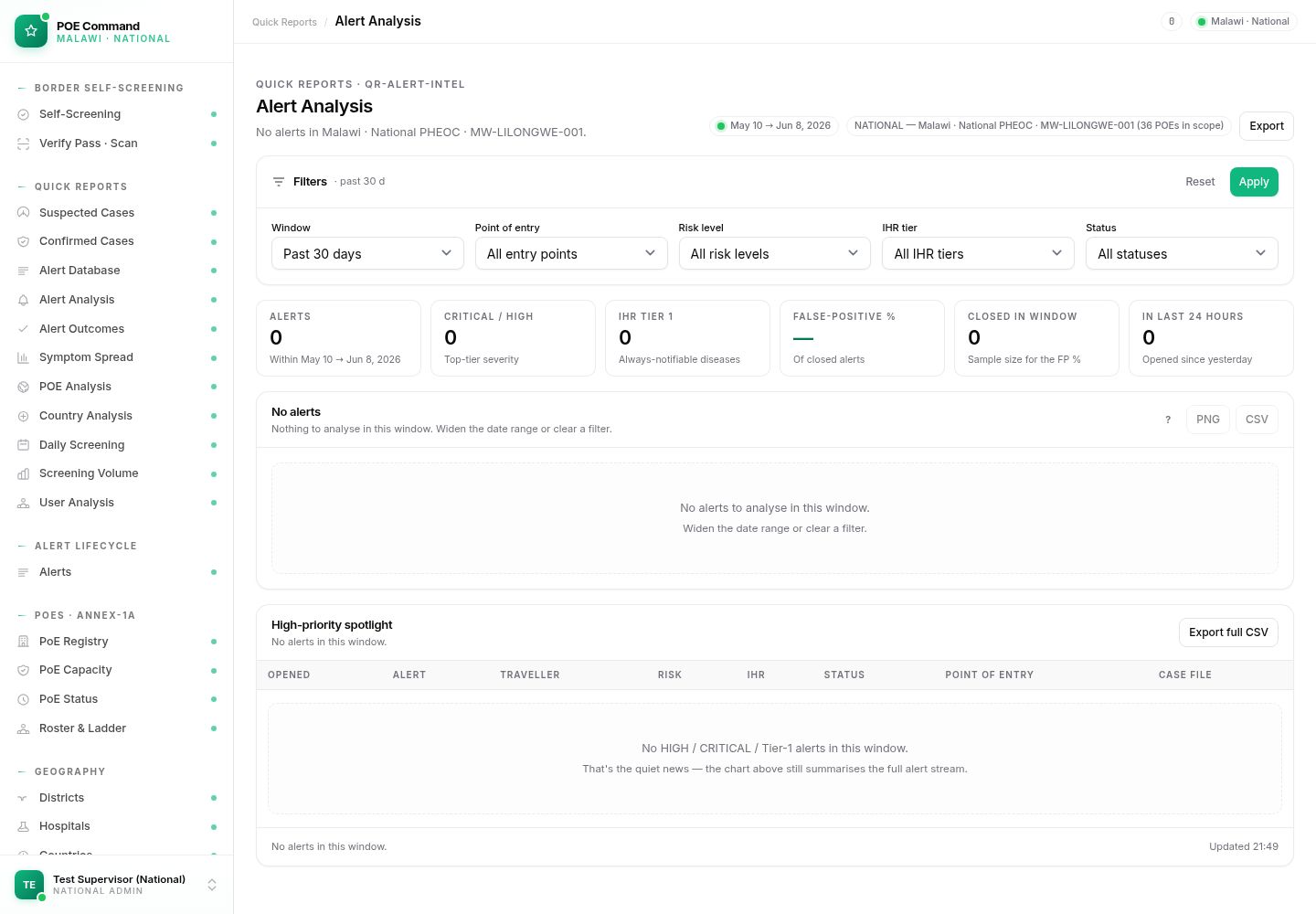Click the NATIONAL PHEOC scope chip
Image resolution: width=1316 pixels, height=914 pixels.
(1039, 126)
